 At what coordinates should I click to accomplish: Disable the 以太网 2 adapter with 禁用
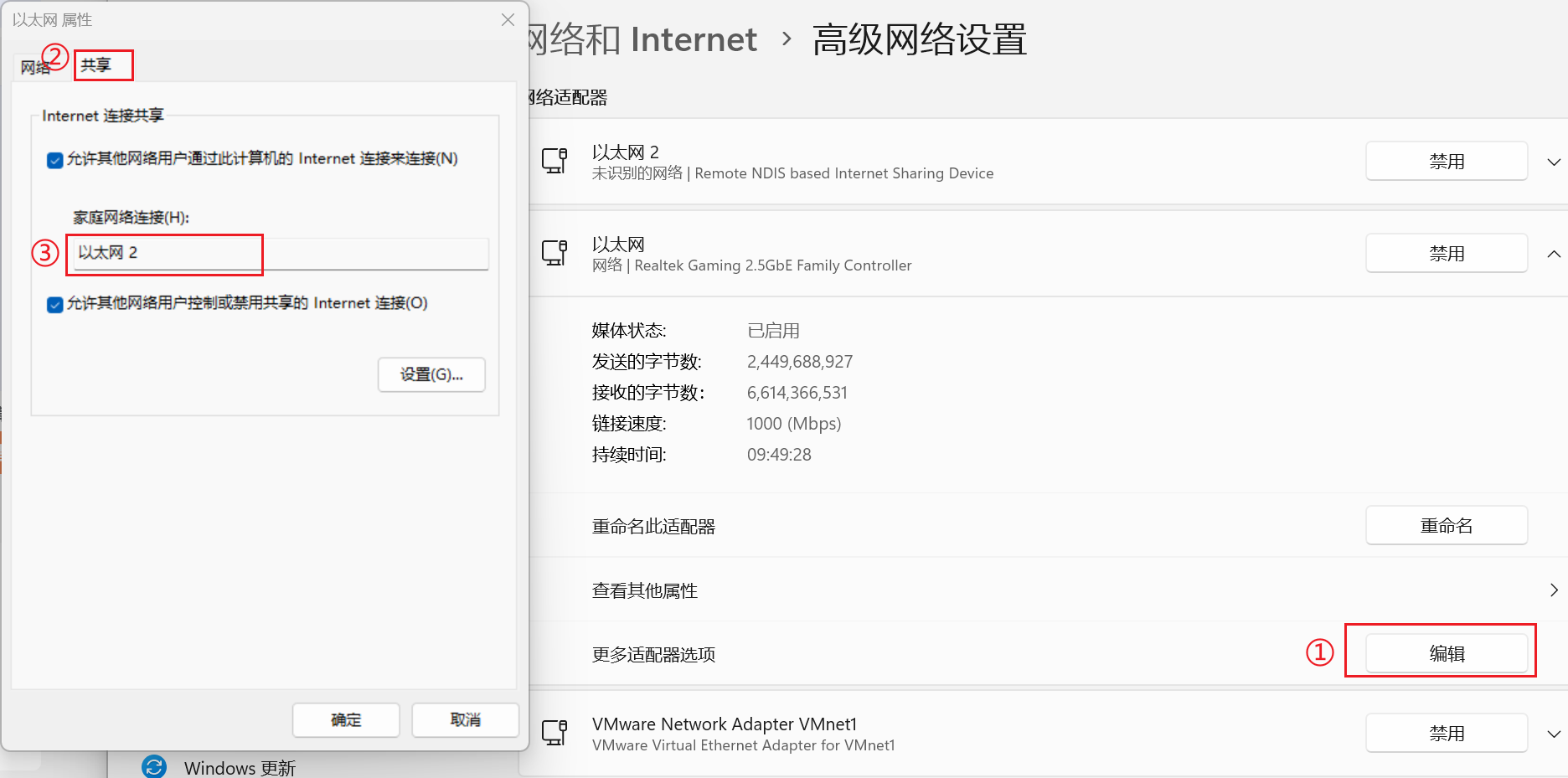pyautogui.click(x=1447, y=161)
